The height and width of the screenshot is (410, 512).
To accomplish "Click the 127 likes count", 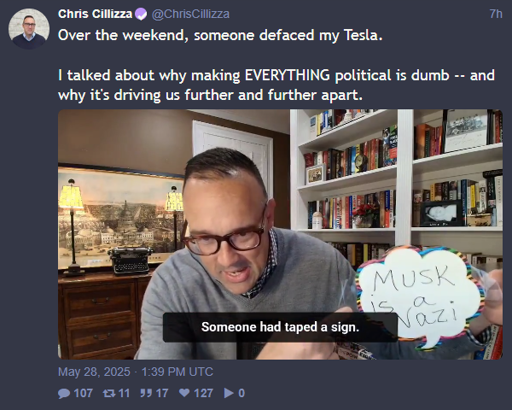I will tap(203, 393).
